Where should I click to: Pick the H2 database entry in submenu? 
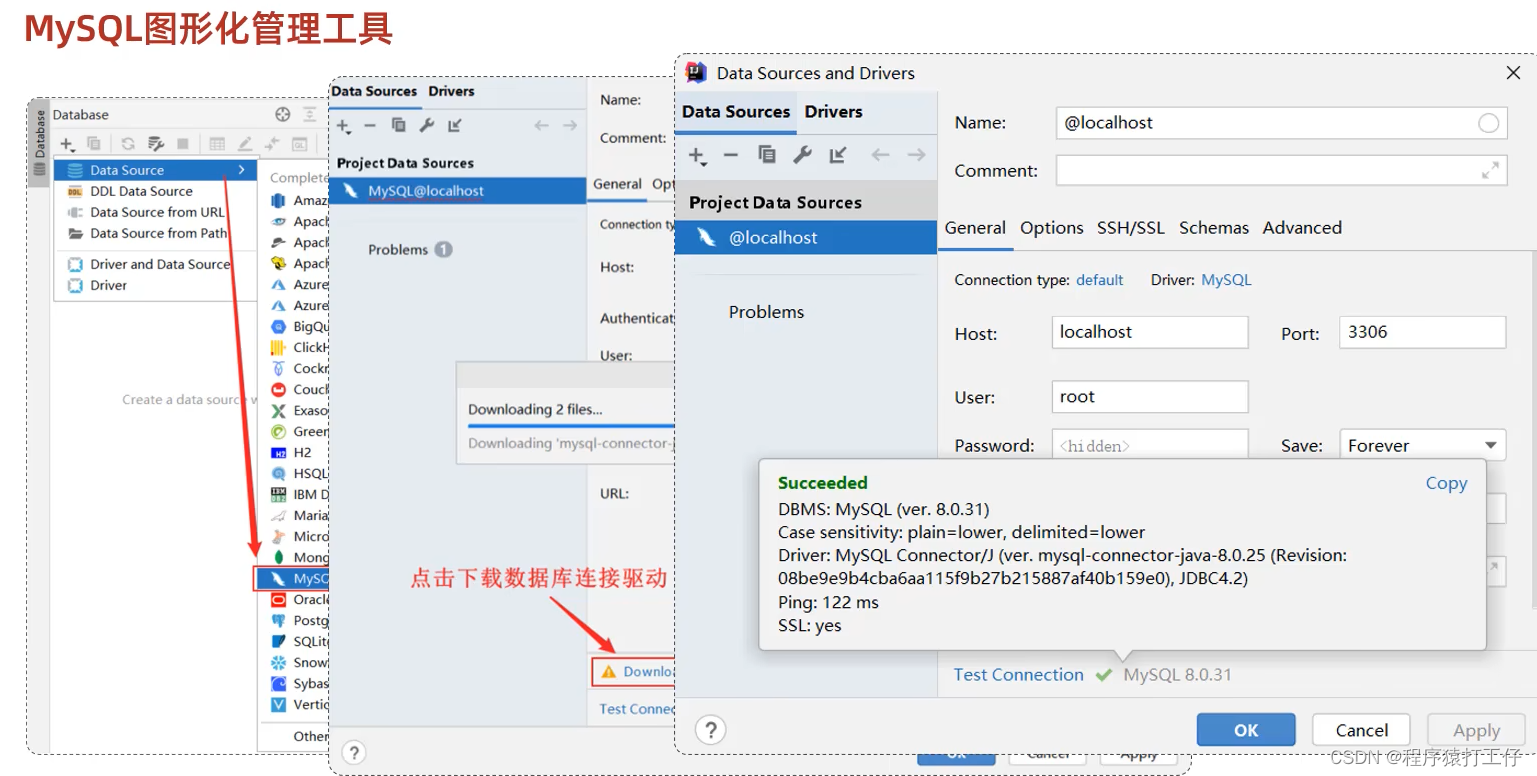pyautogui.click(x=292, y=452)
